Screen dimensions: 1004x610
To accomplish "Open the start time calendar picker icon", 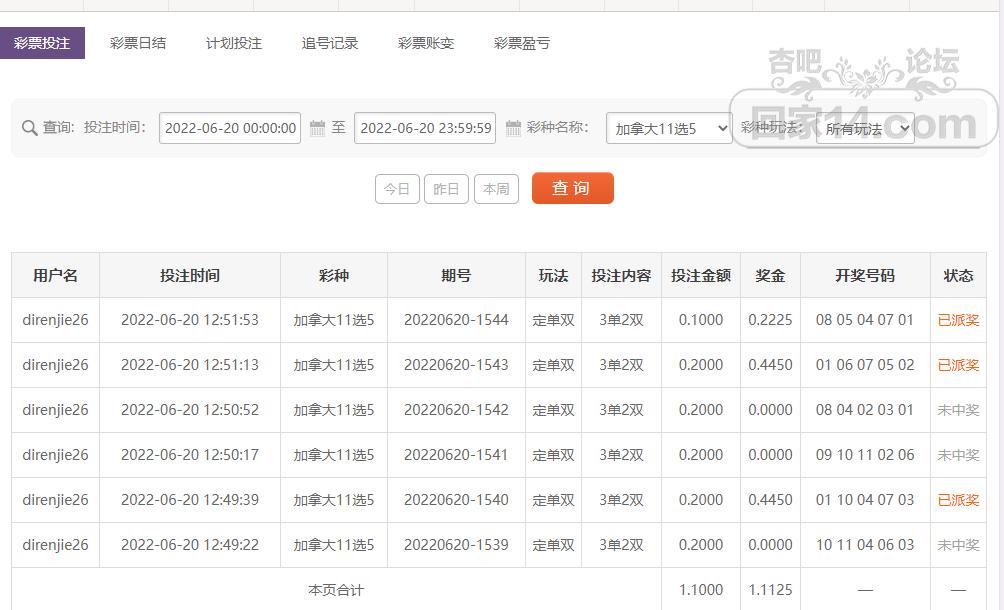I will pyautogui.click(x=317, y=128).
